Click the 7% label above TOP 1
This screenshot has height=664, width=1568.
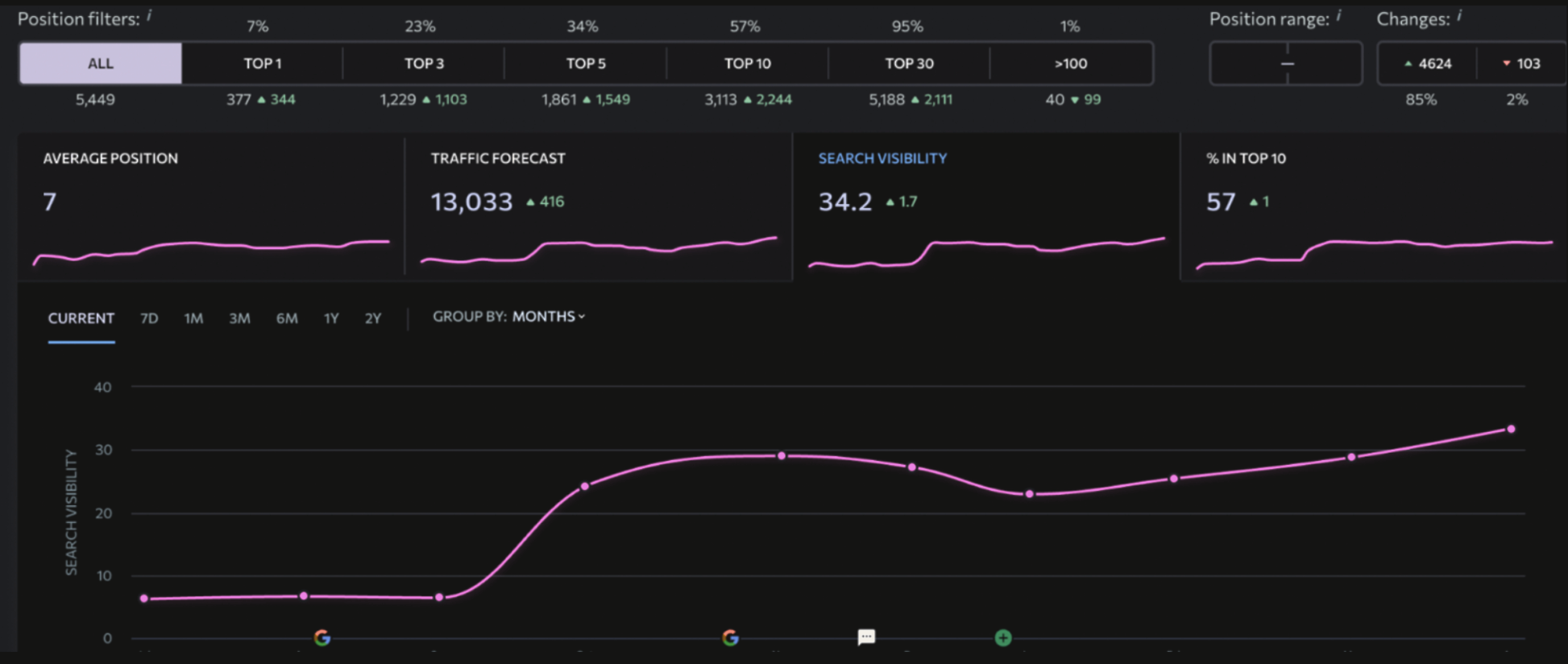tap(258, 27)
